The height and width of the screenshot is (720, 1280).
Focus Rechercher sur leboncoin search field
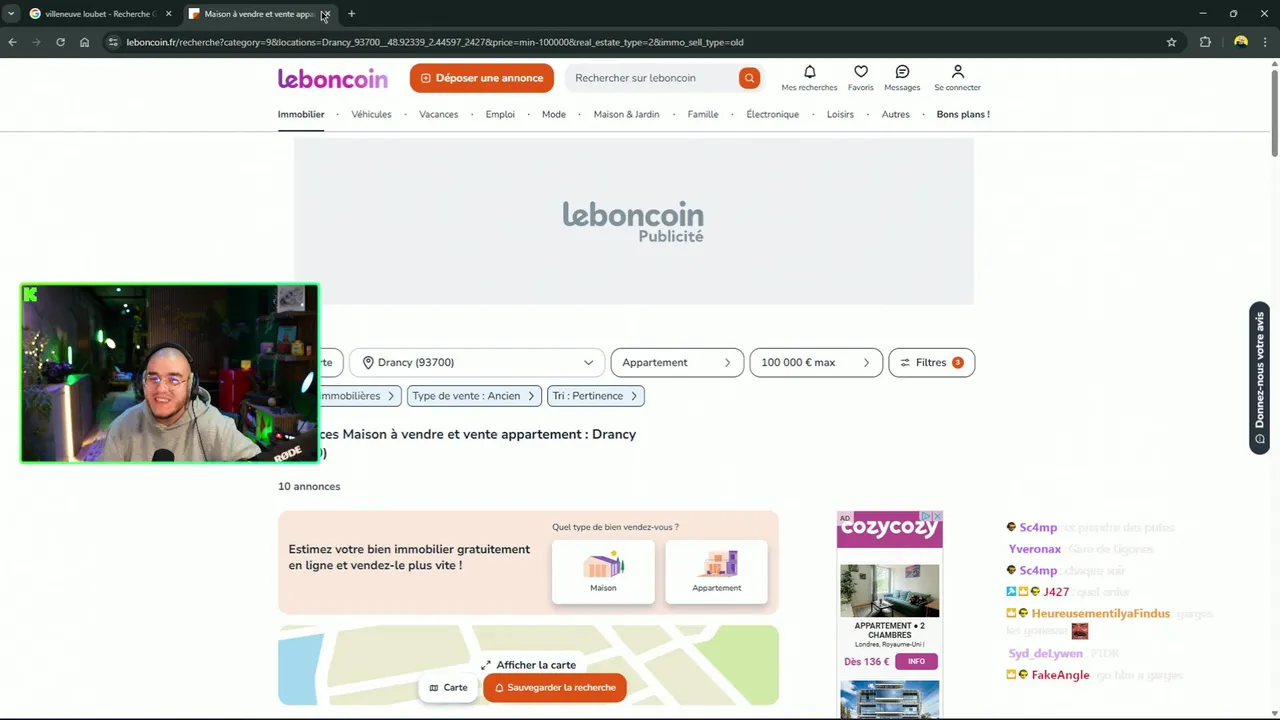pyautogui.click(x=650, y=78)
